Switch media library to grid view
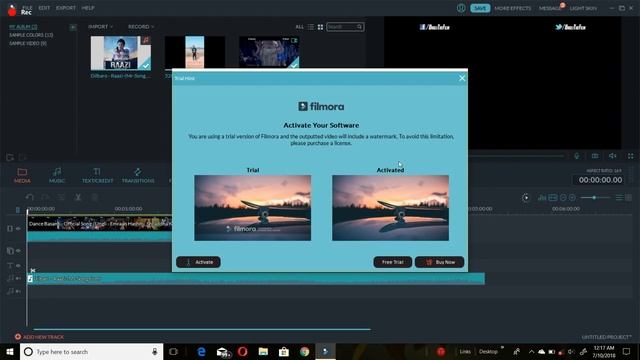The image size is (640, 360). coord(320,27)
